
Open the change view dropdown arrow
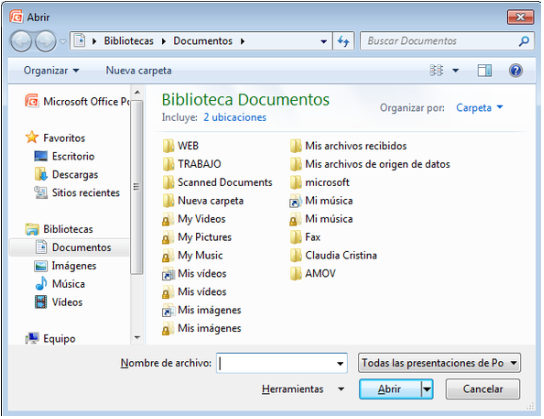coord(456,71)
